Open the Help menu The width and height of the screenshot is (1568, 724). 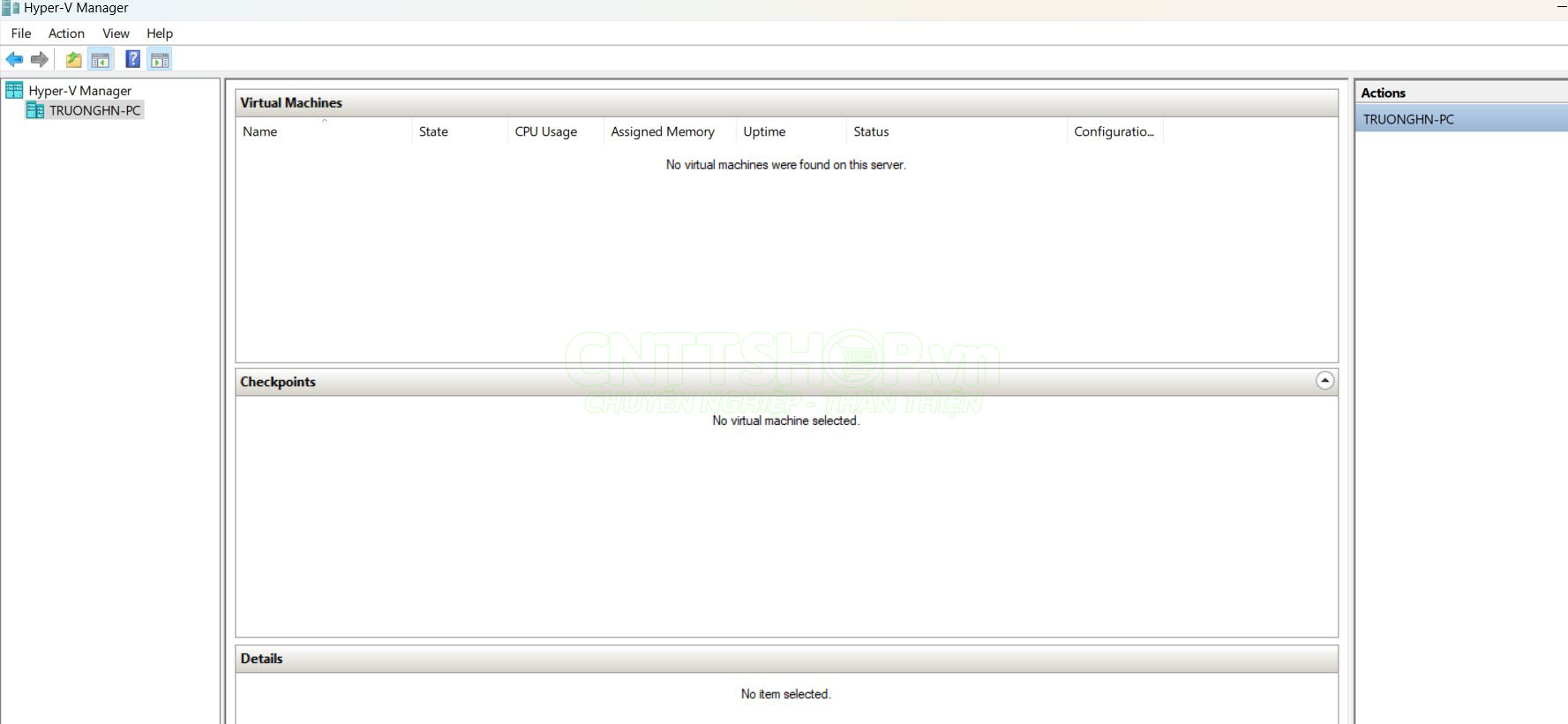[160, 34]
